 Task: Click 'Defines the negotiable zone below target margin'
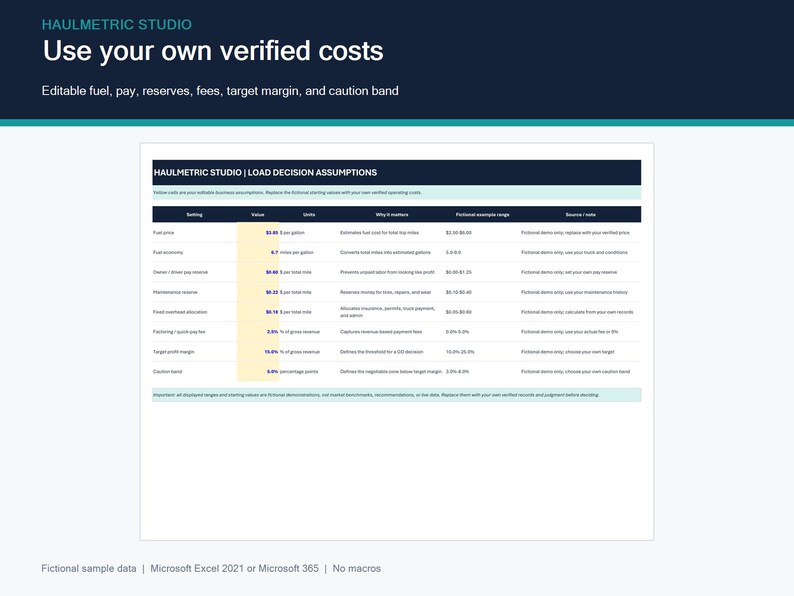(391, 372)
